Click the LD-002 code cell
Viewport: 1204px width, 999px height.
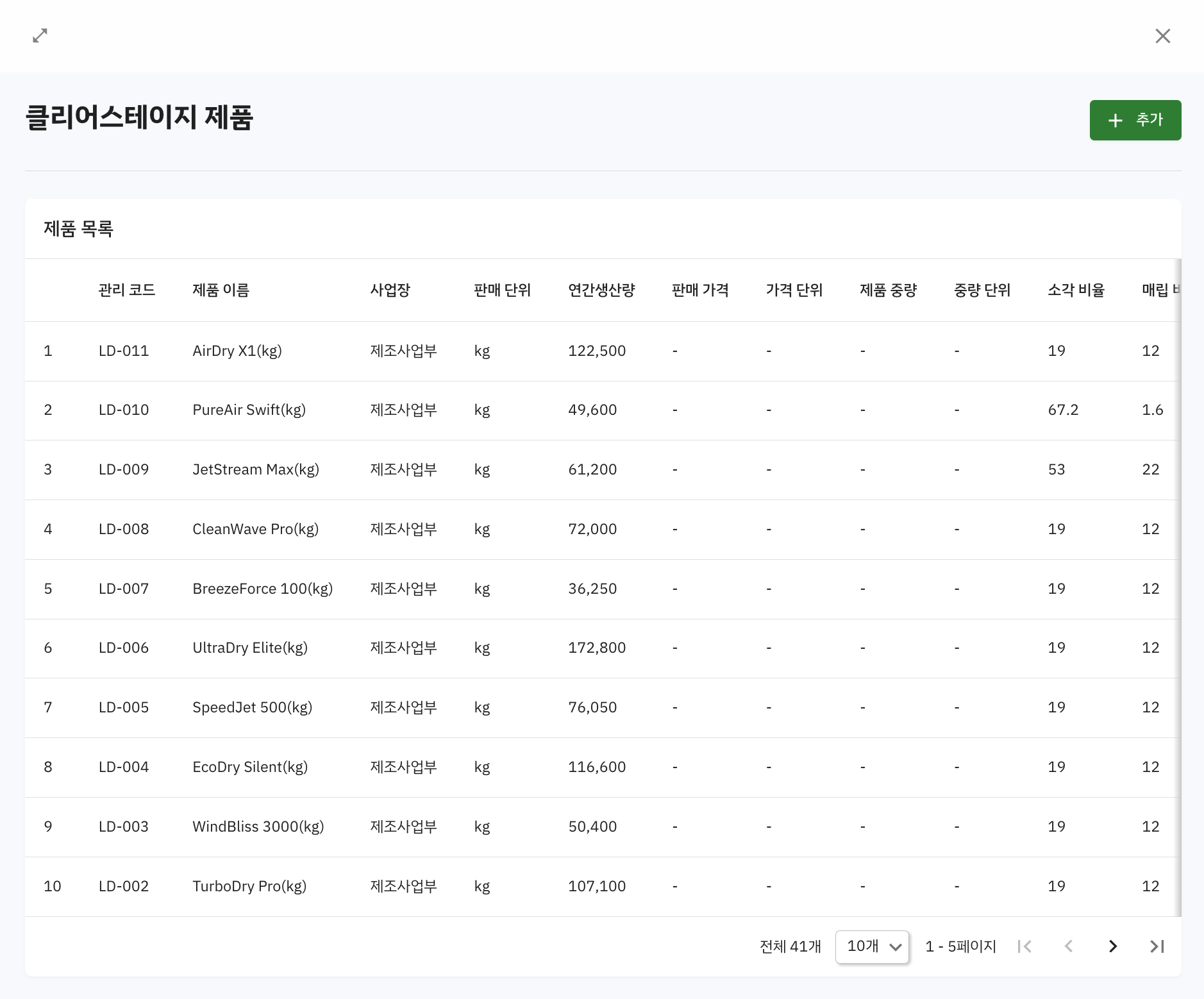click(124, 887)
